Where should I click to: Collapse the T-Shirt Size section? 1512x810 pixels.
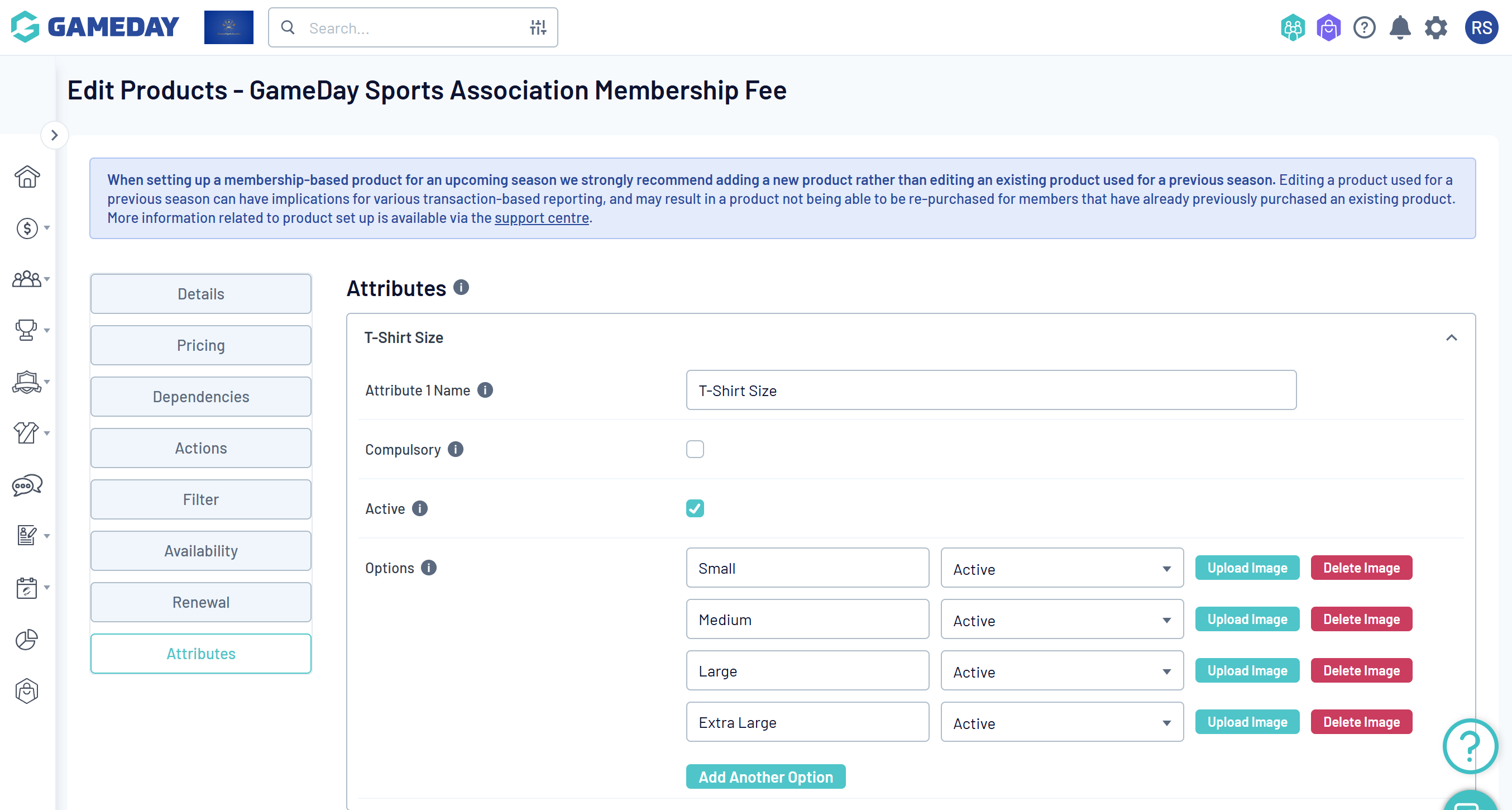[1451, 338]
